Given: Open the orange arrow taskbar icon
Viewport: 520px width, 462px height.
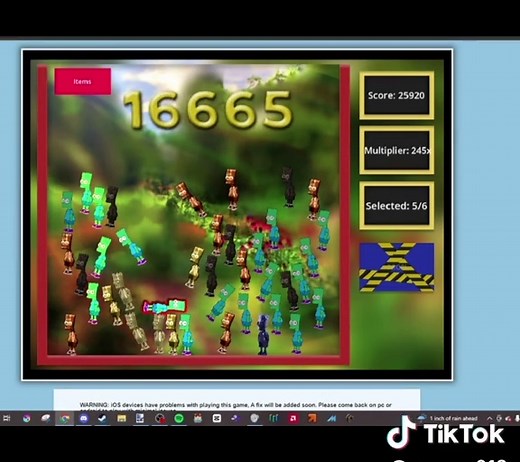Looking at the screenshot, I should point(312,418).
